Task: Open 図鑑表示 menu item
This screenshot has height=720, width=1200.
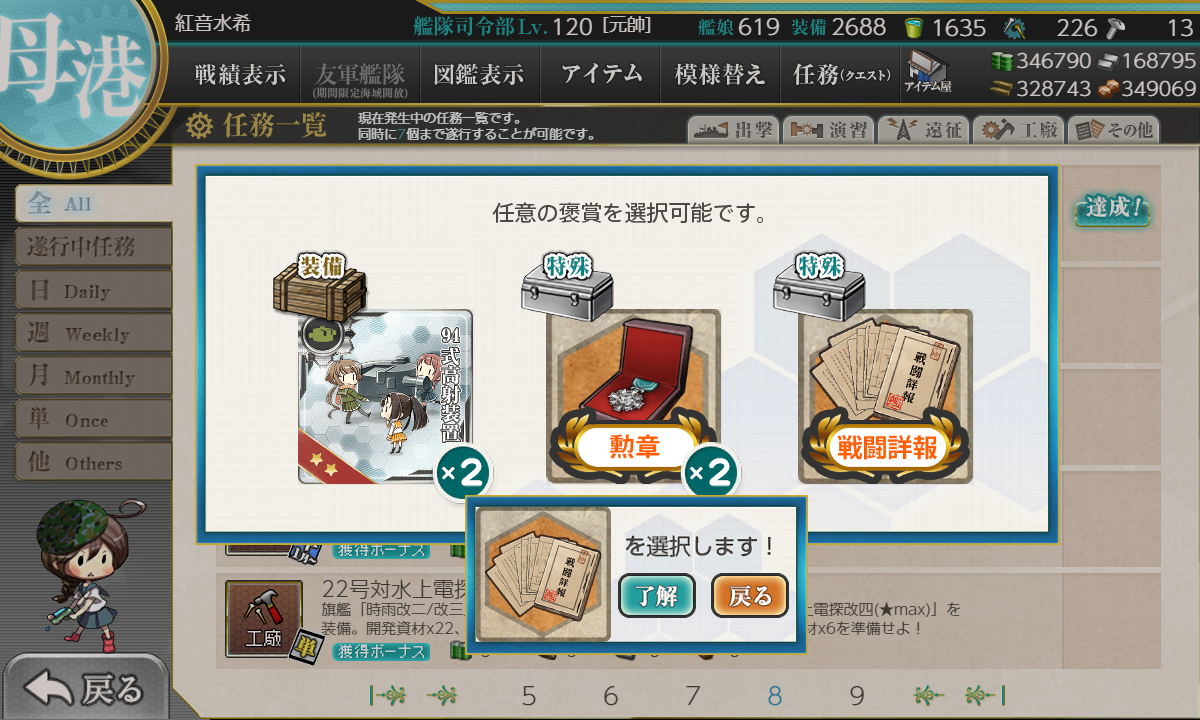Action: tap(479, 74)
